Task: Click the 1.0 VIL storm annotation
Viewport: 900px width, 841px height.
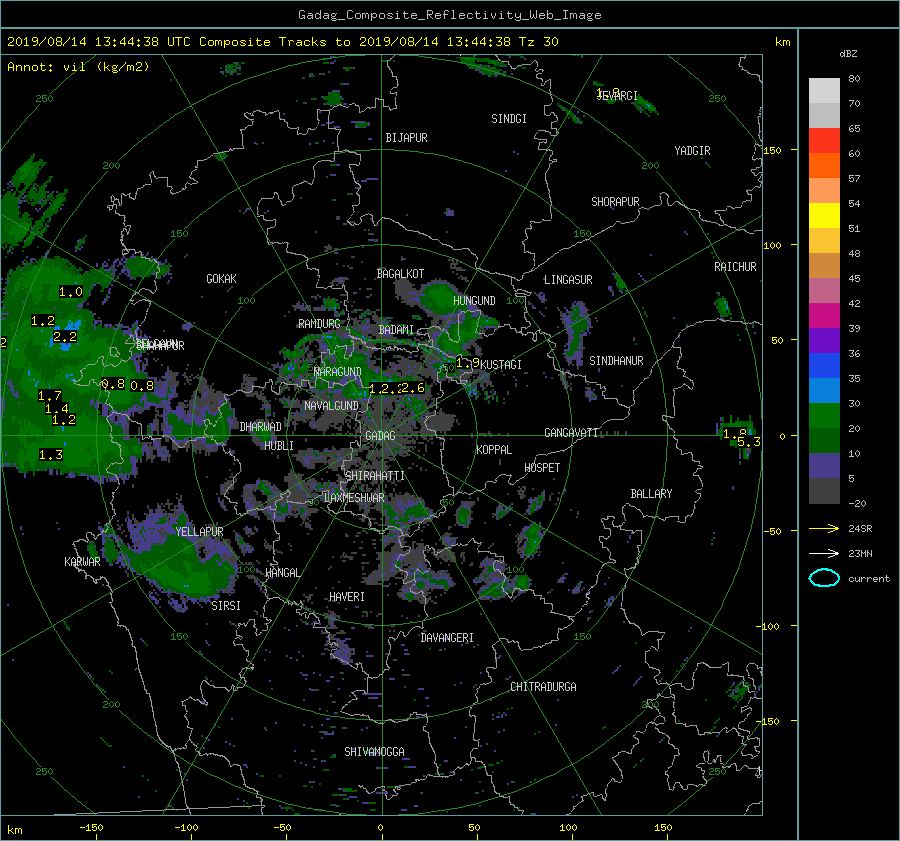Action: pos(71,292)
